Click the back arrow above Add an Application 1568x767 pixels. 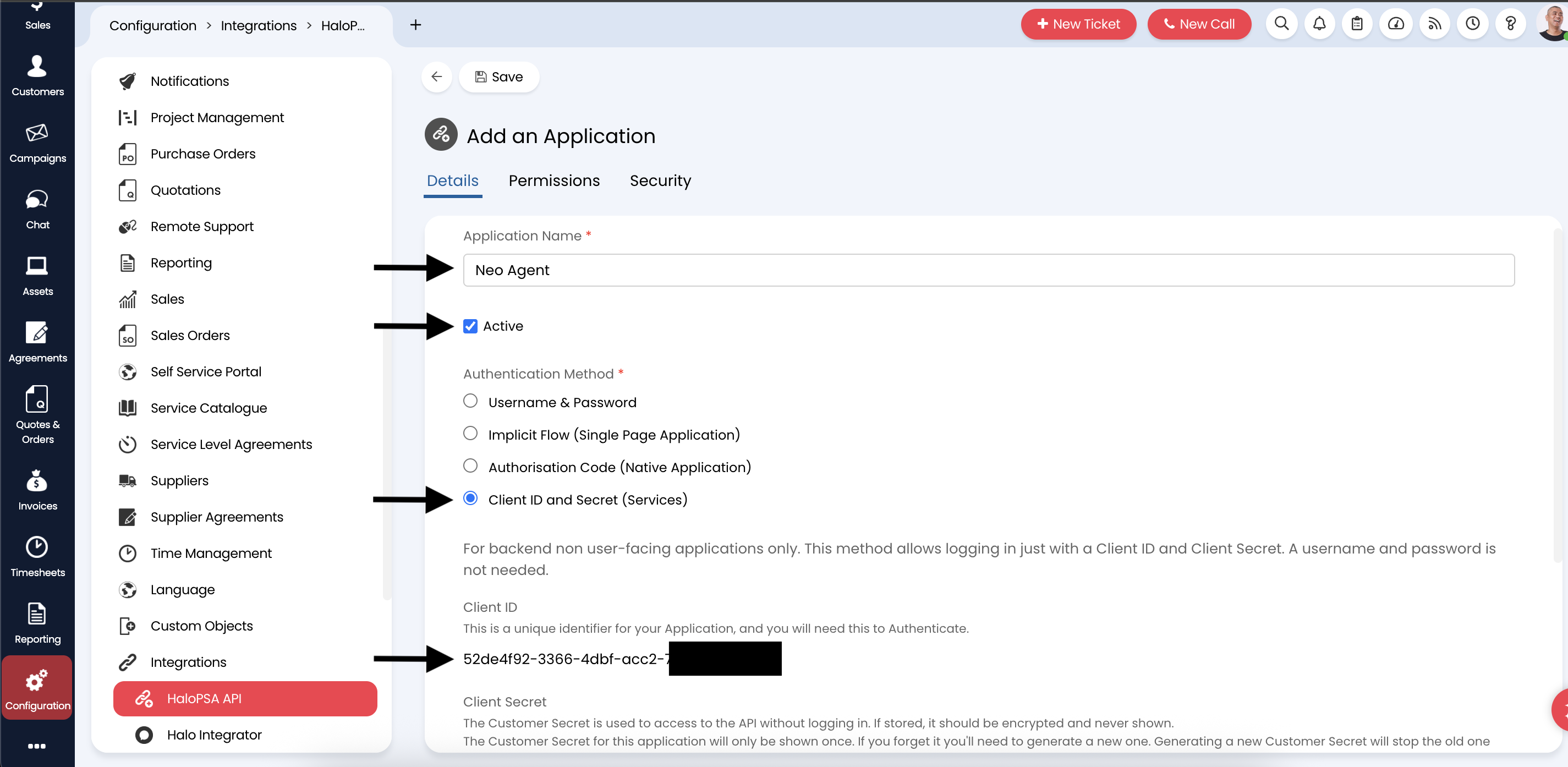point(436,76)
